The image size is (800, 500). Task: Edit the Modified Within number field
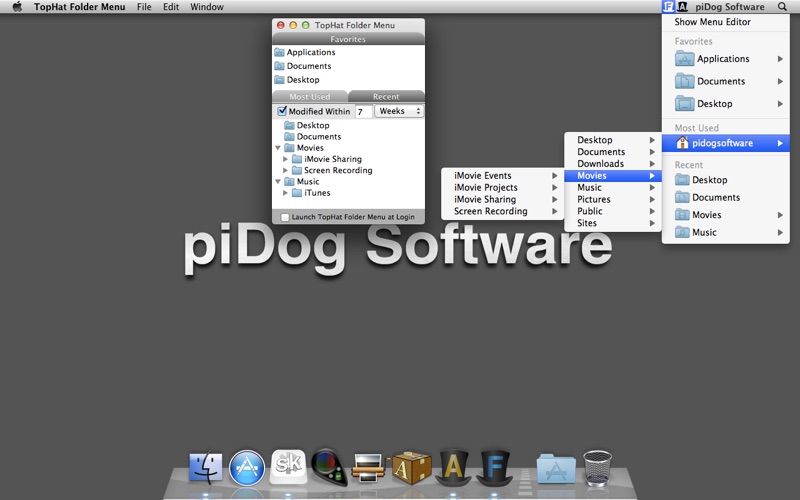pos(363,111)
